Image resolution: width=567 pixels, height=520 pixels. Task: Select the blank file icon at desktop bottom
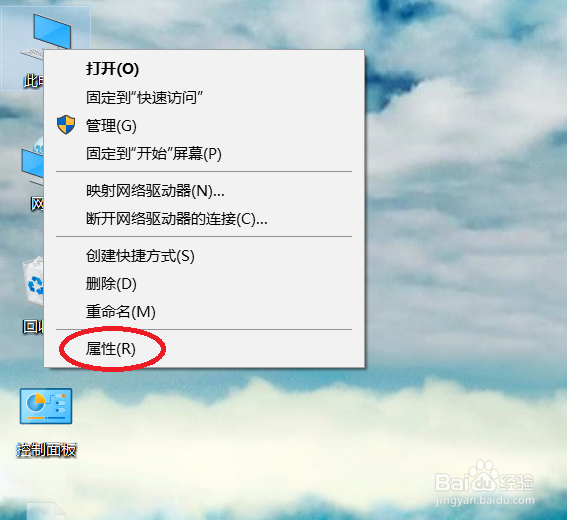coord(45,511)
